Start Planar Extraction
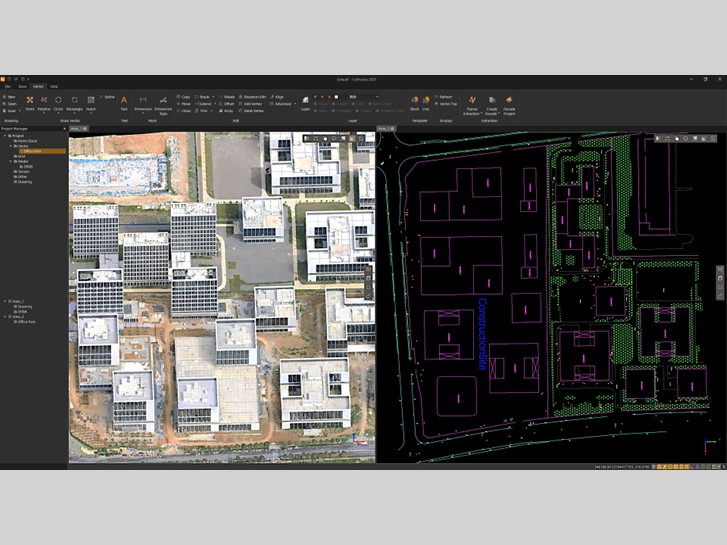727x545 pixels. click(472, 105)
